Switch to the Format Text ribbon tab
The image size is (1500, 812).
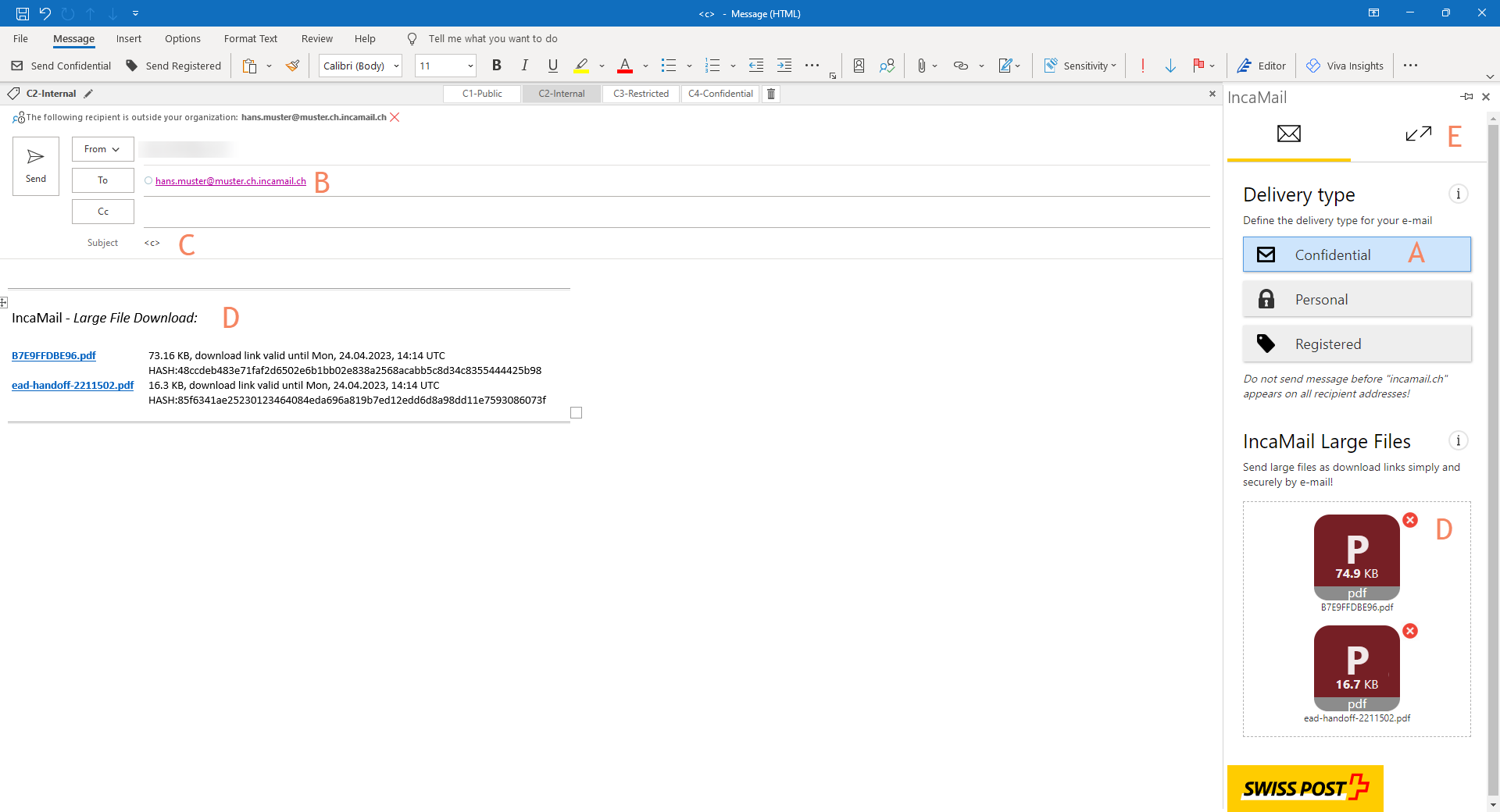[x=250, y=38]
